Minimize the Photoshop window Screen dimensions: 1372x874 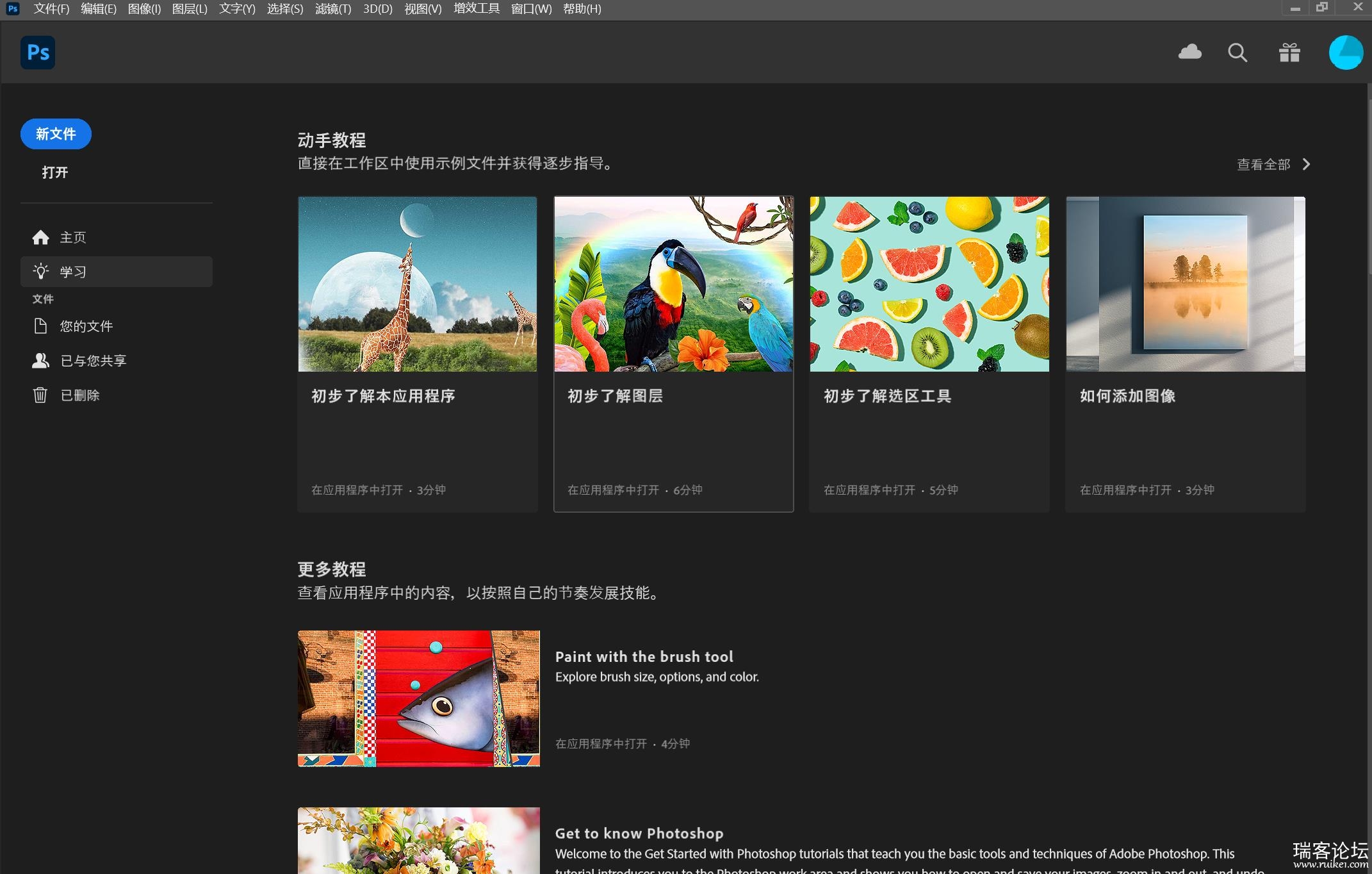[1295, 8]
